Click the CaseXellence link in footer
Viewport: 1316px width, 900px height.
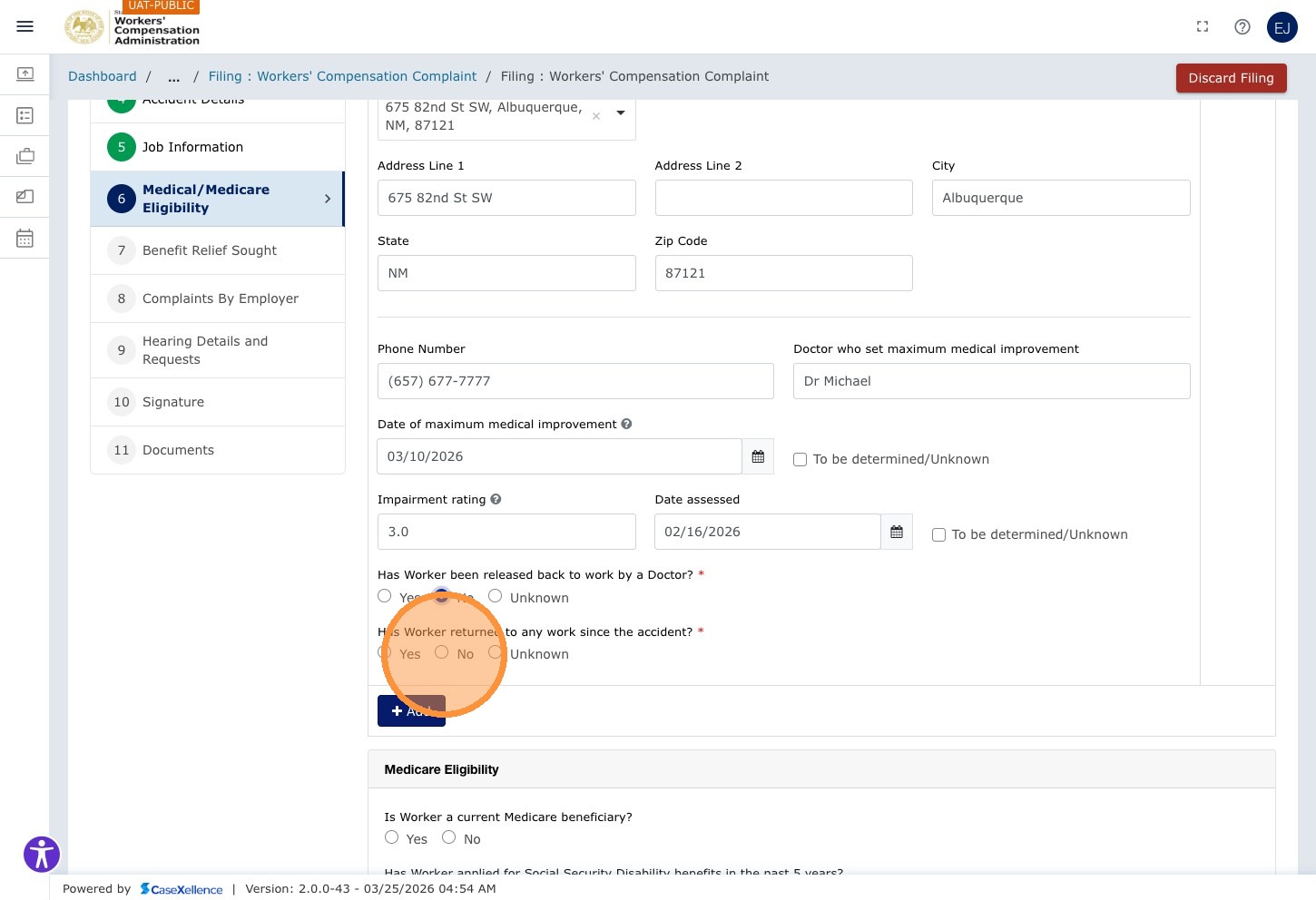pos(182,889)
